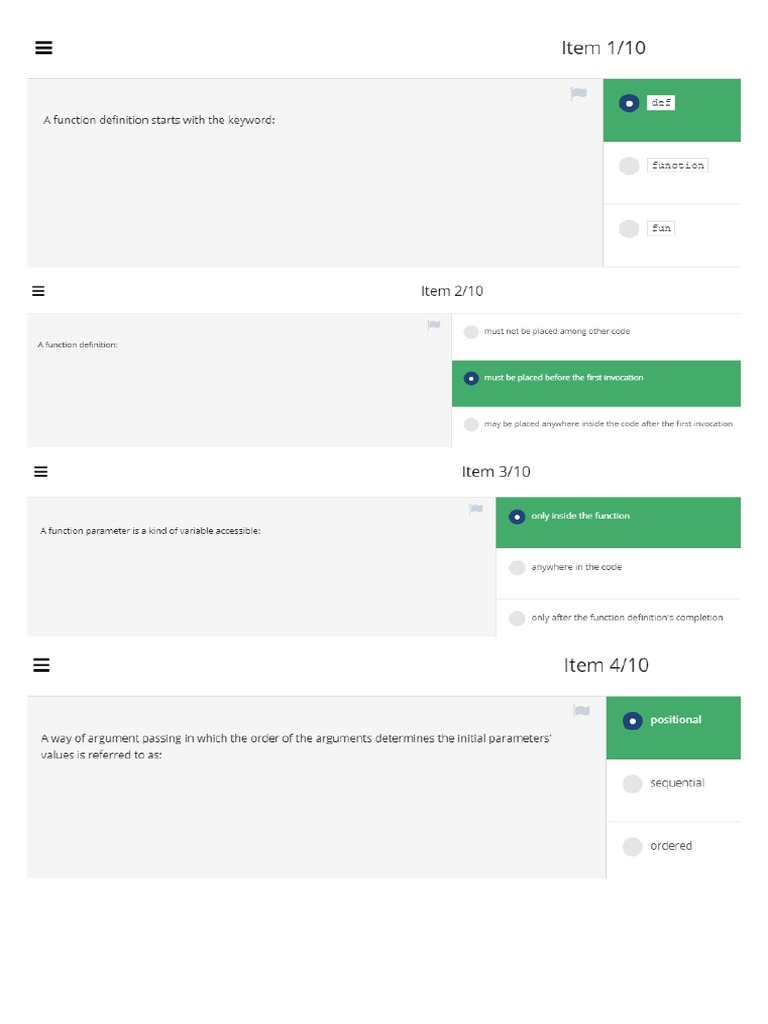Click the selected 'positional' answer radio
768x1024 pixels.
(632, 720)
